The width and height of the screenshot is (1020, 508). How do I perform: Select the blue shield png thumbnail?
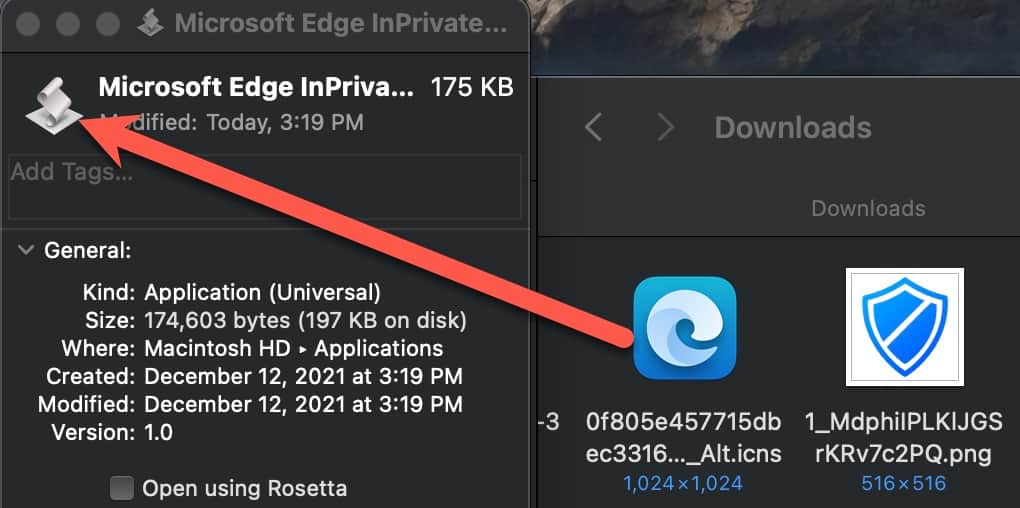(x=905, y=327)
